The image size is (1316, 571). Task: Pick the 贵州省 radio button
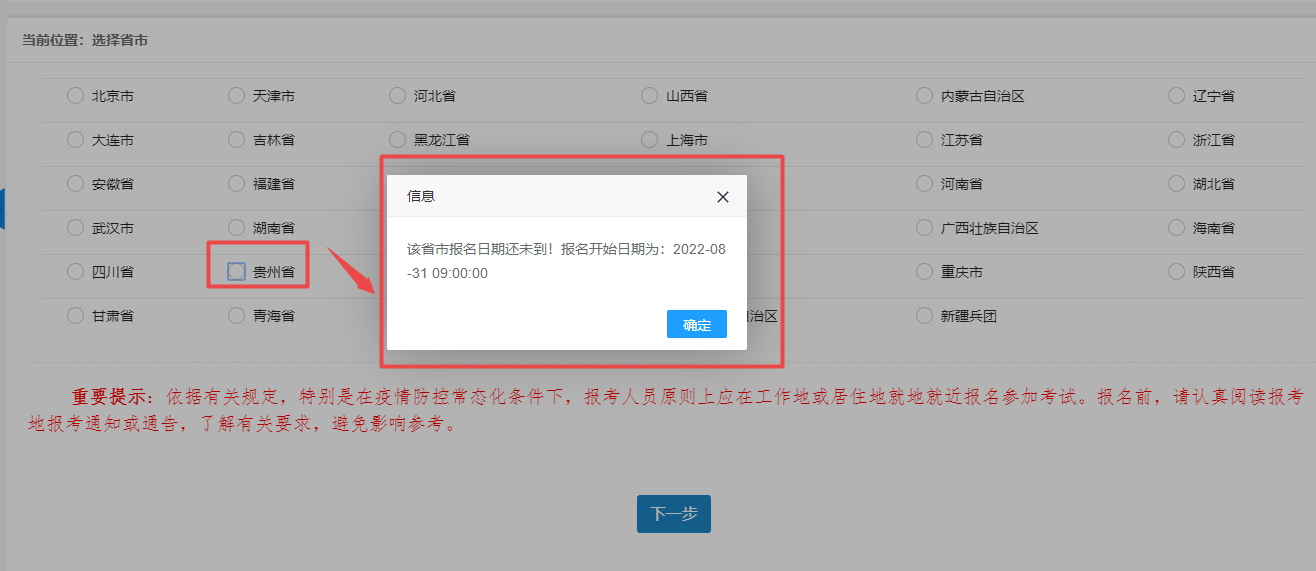tap(236, 272)
